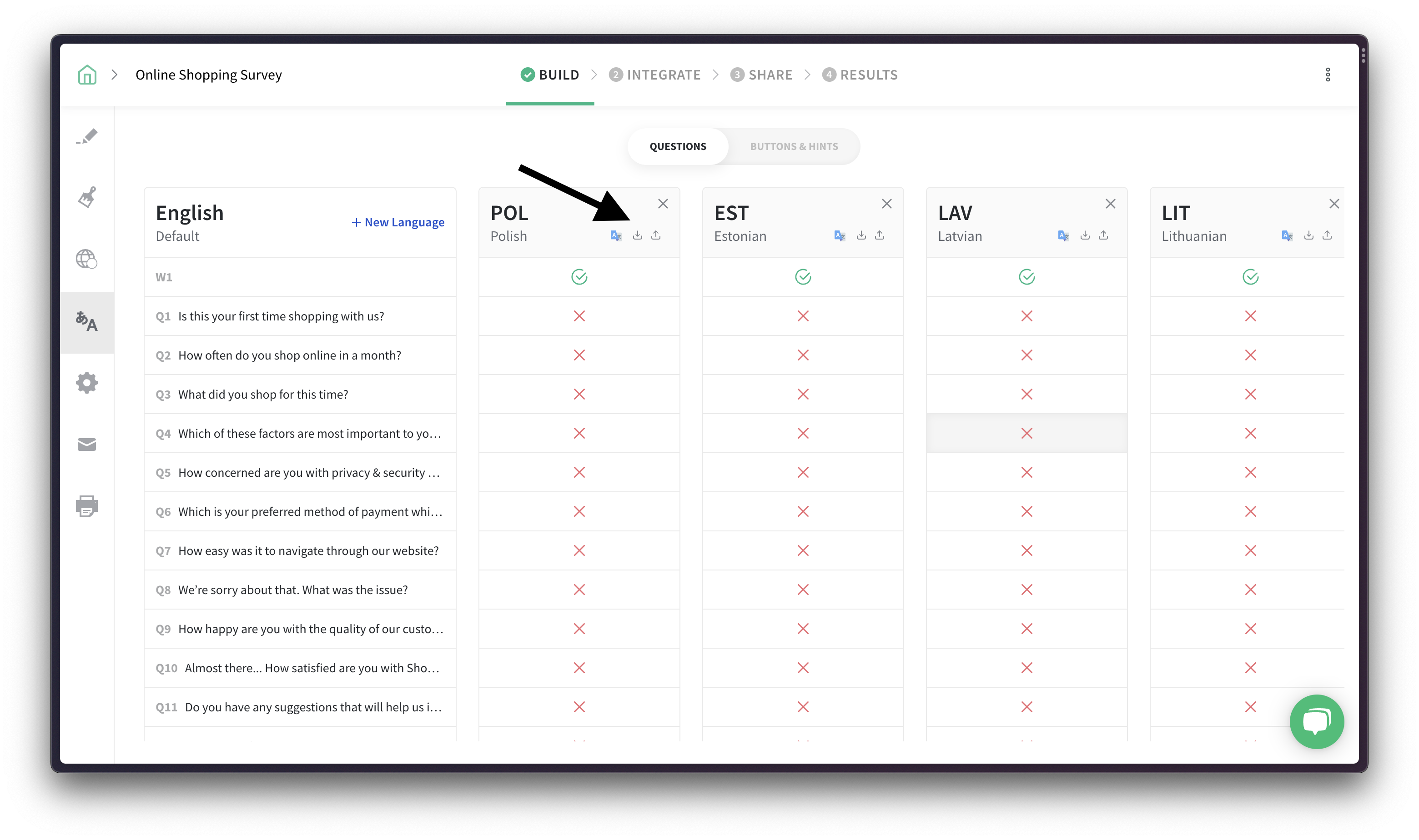Open the printer sidebar icon
1419x840 pixels.
86,506
